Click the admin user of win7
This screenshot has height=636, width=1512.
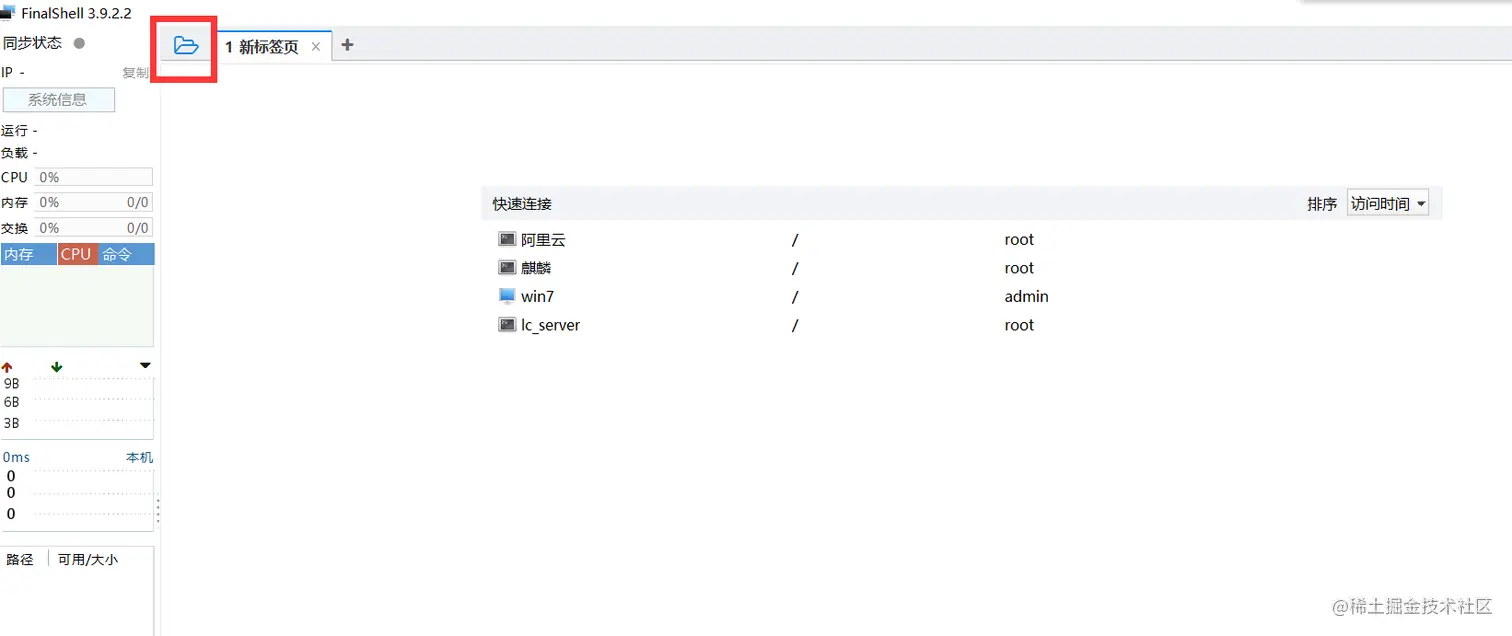click(x=1027, y=296)
